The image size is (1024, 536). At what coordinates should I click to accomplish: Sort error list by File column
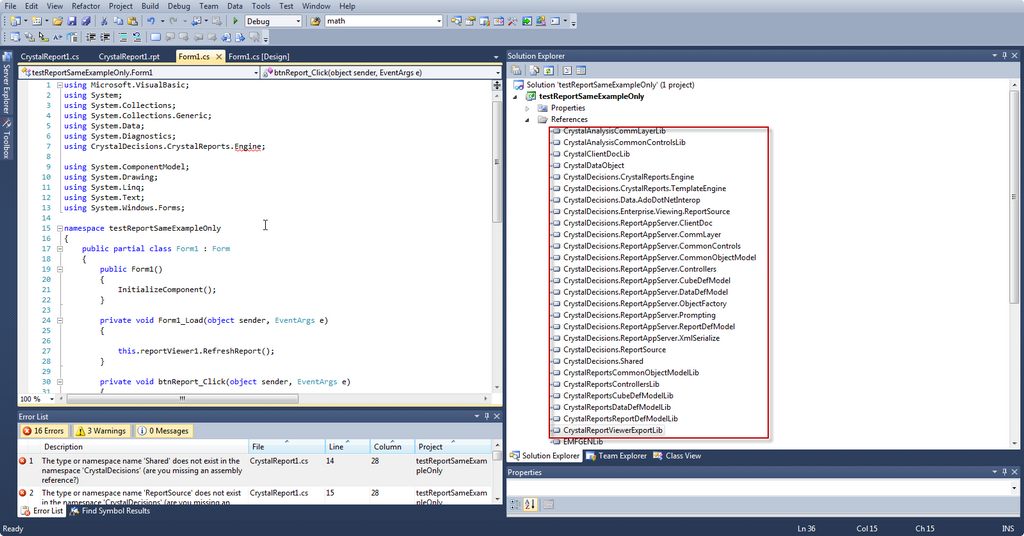coord(287,447)
